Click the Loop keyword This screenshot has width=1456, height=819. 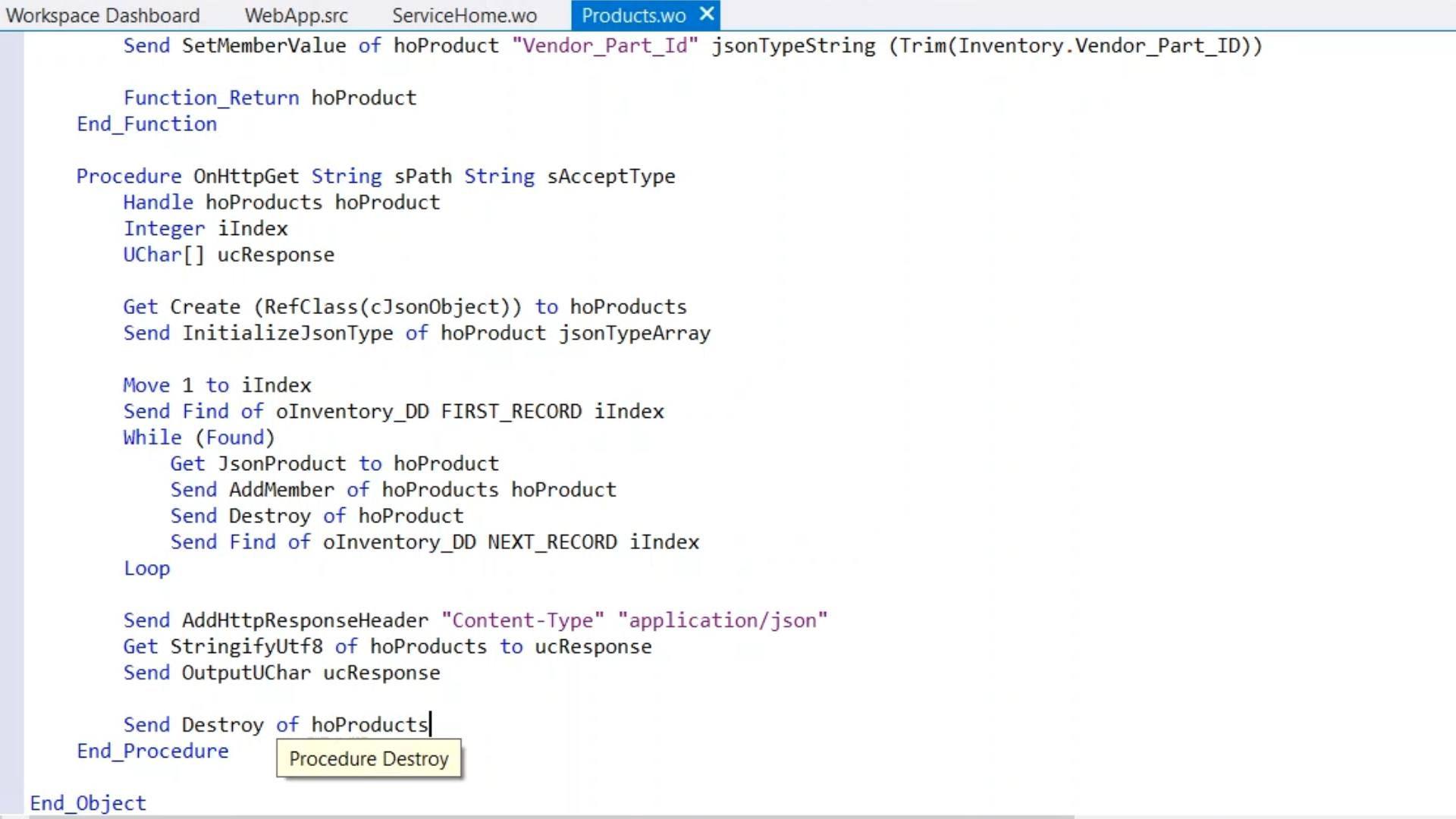(x=146, y=568)
